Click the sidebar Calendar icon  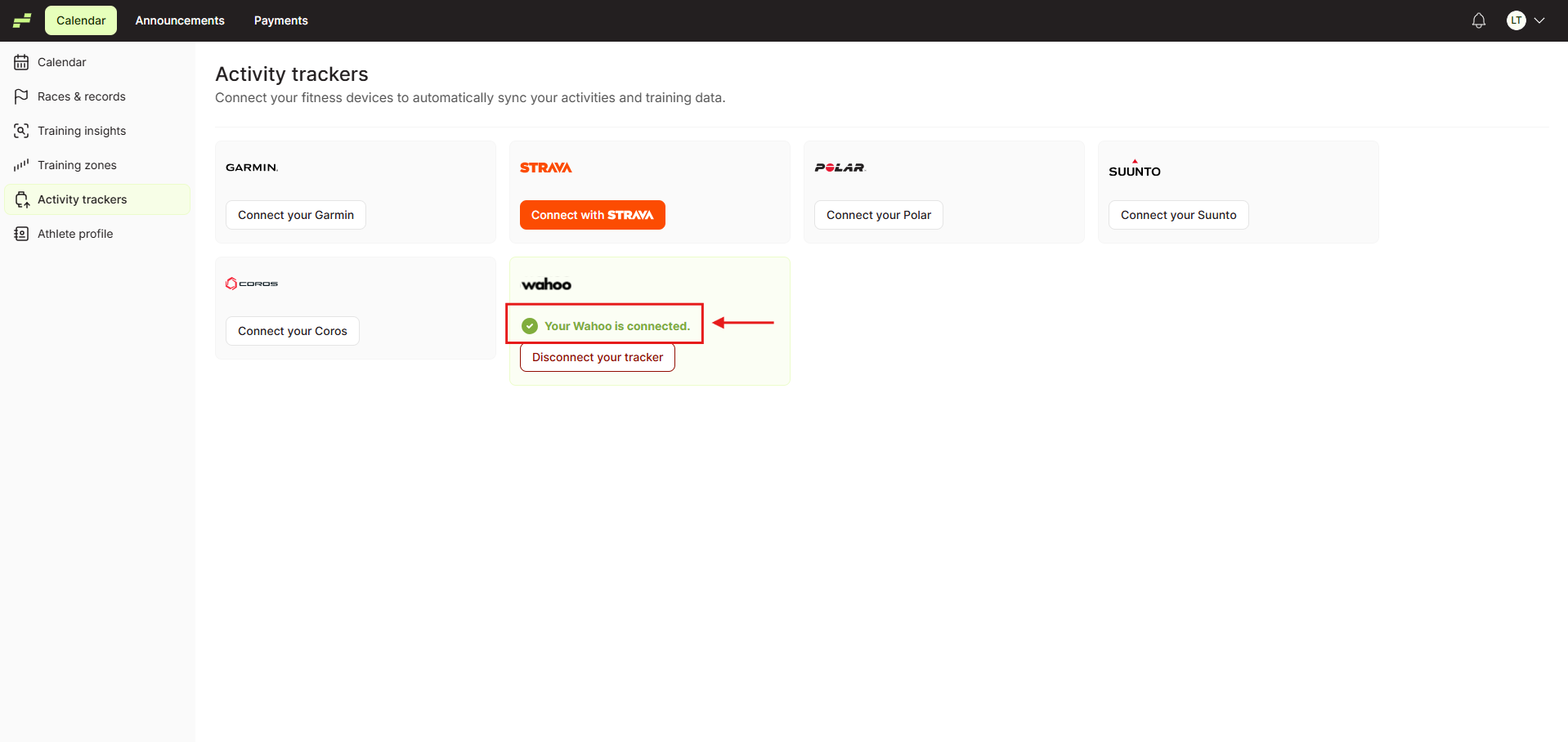click(x=21, y=62)
